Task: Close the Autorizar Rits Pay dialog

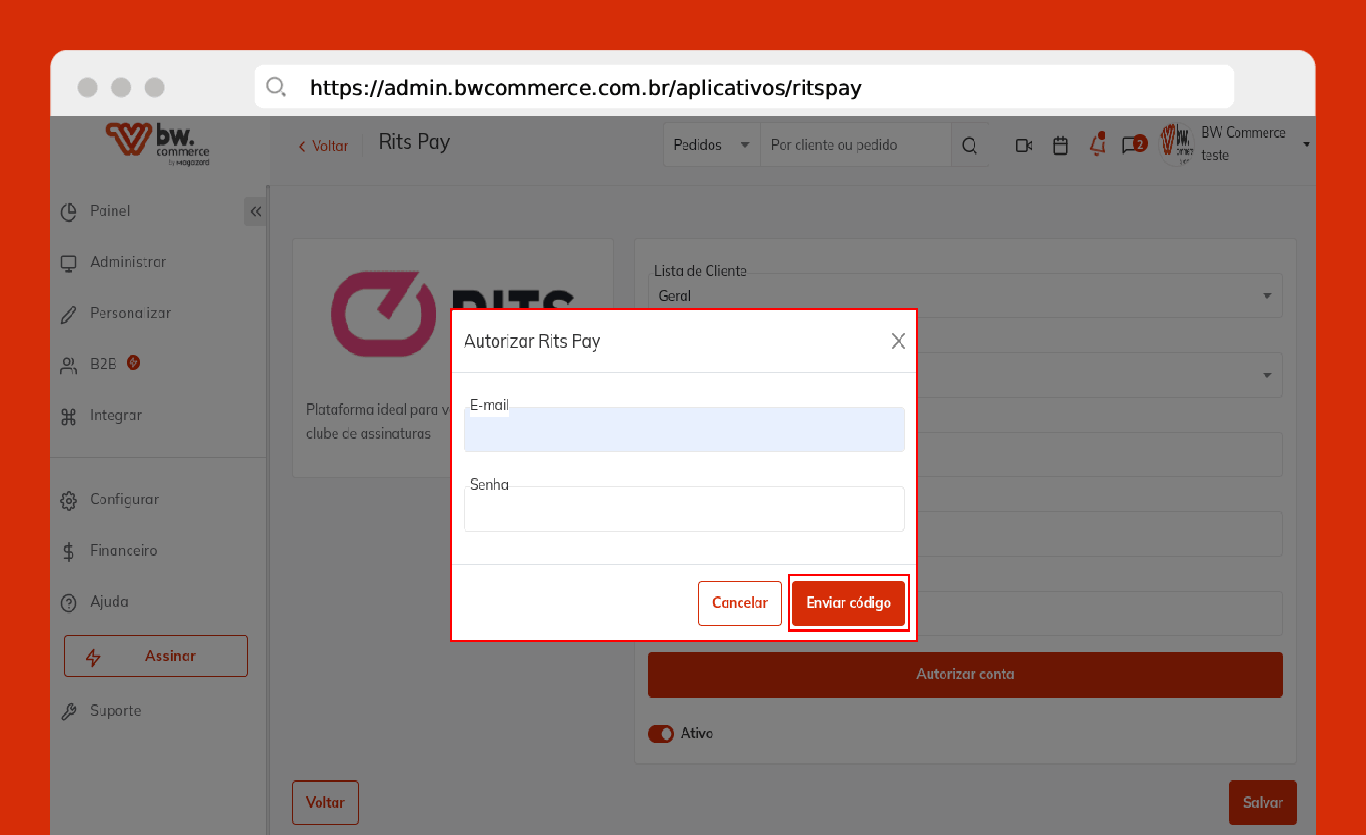Action: [898, 341]
